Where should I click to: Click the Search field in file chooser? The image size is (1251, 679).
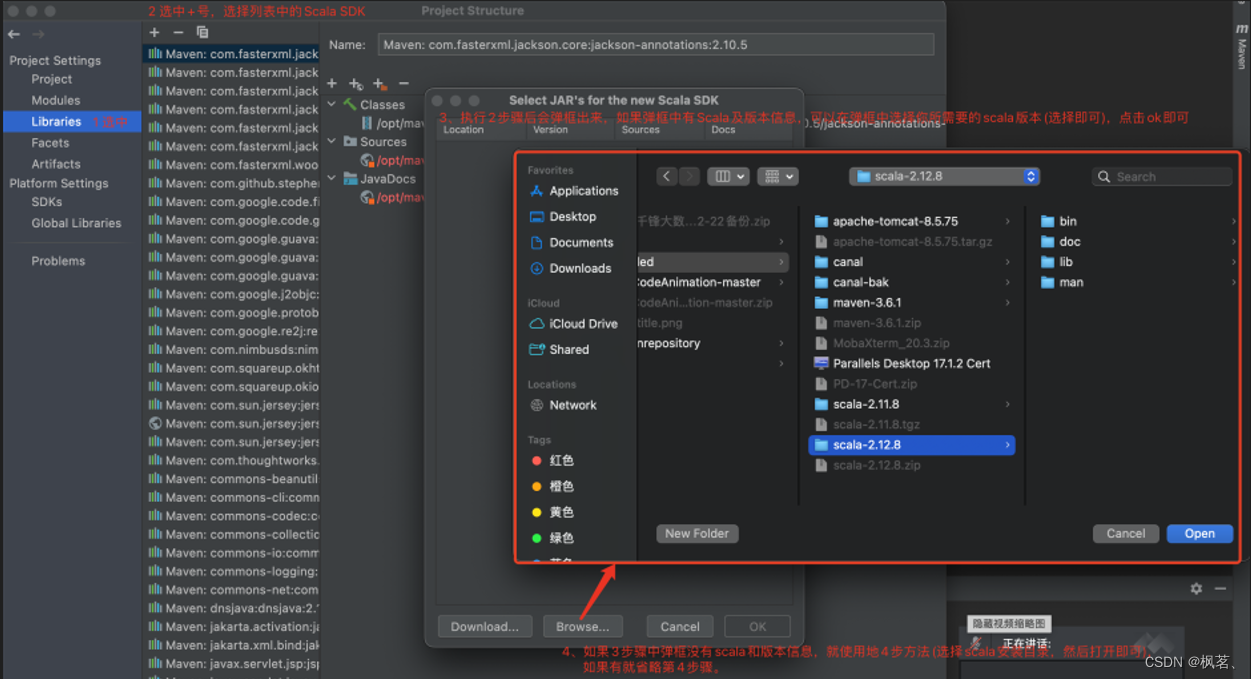coord(1162,176)
